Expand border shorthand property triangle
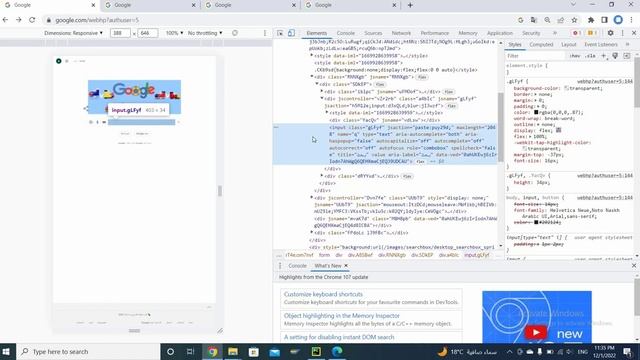The height and width of the screenshot is (360, 640). point(535,94)
